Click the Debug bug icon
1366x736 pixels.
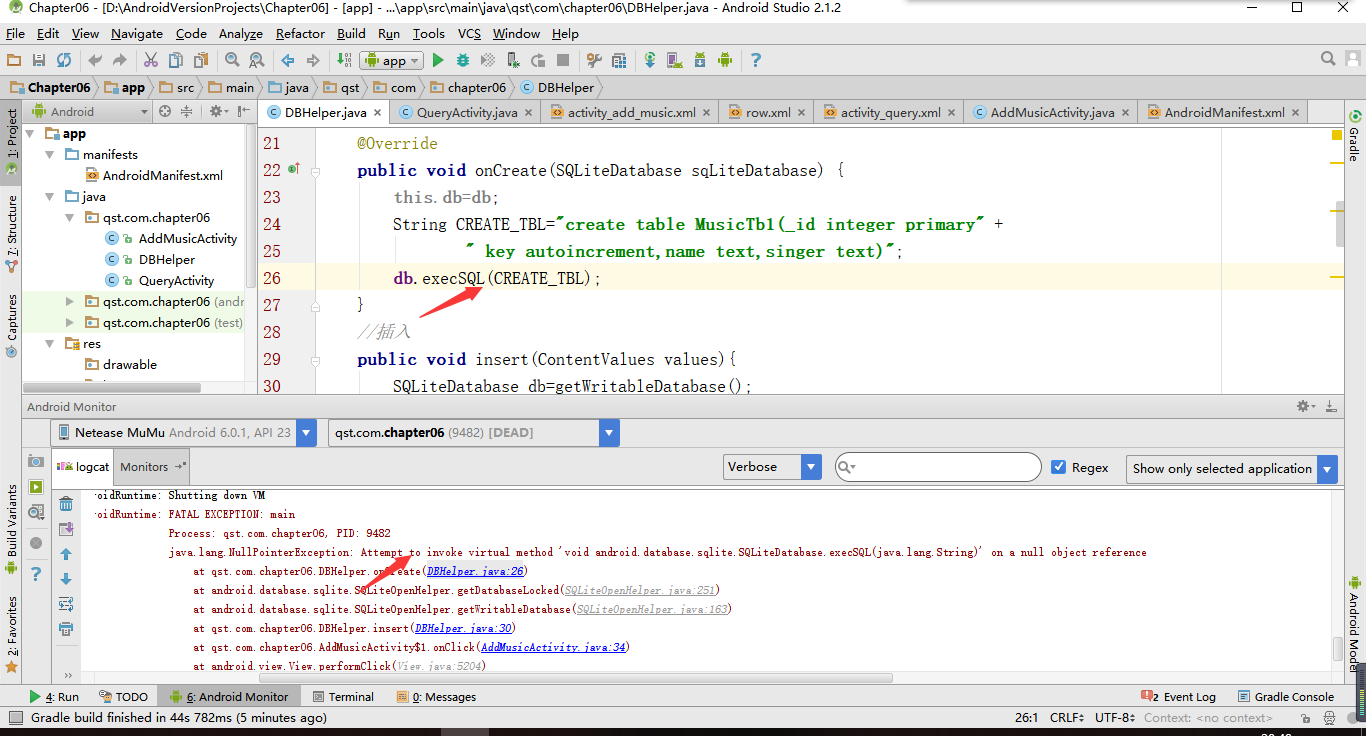[463, 60]
